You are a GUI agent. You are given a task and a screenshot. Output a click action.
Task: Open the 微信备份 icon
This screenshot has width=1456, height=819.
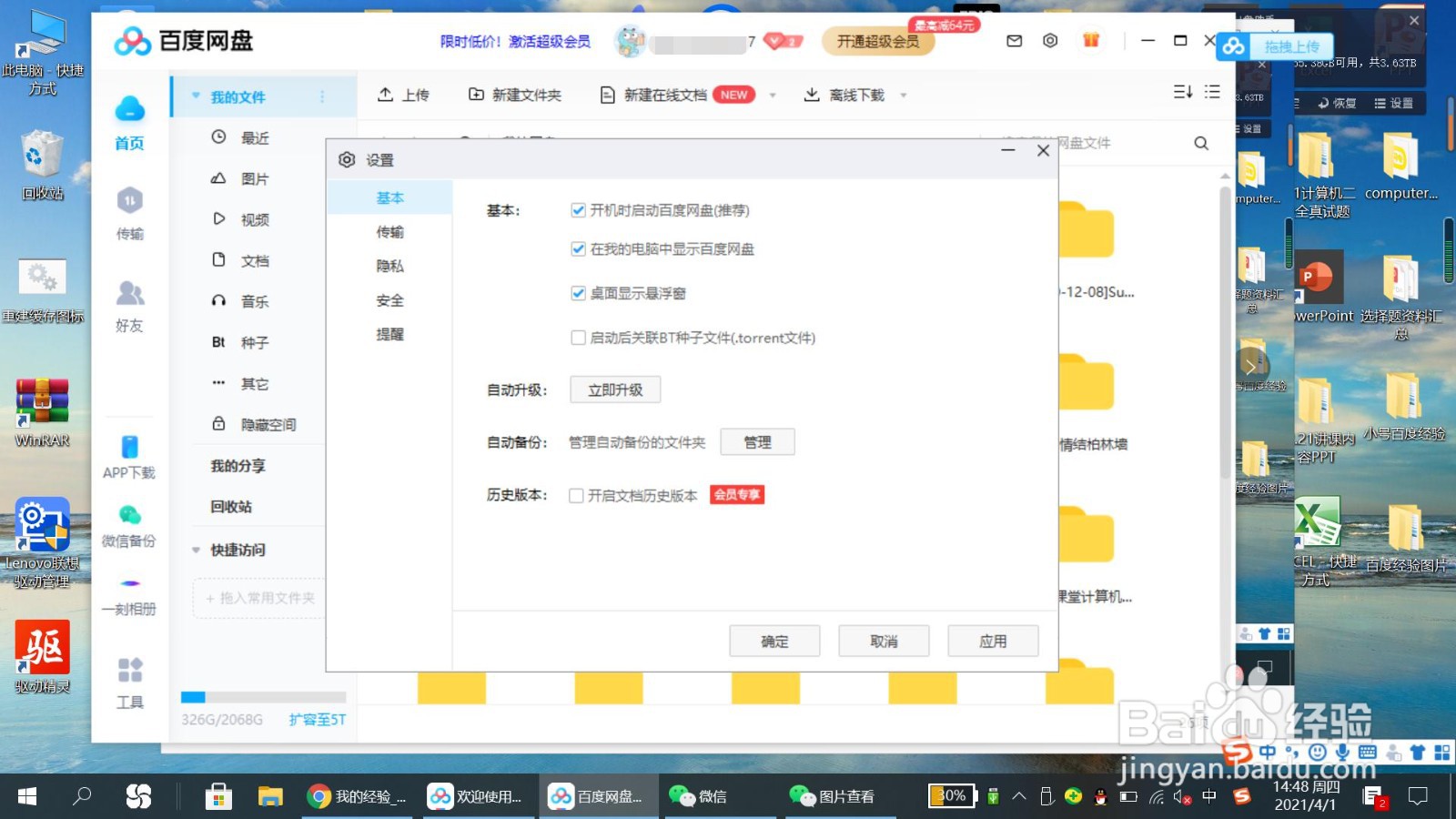click(129, 526)
